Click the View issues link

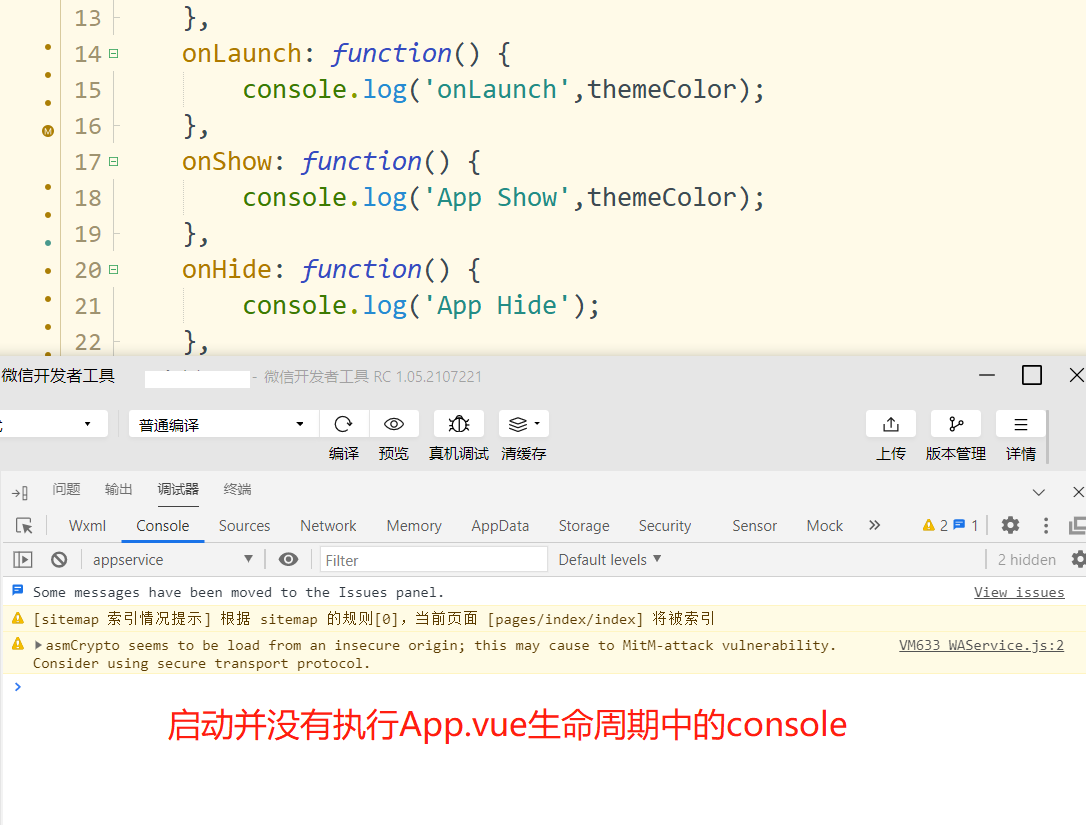1019,592
